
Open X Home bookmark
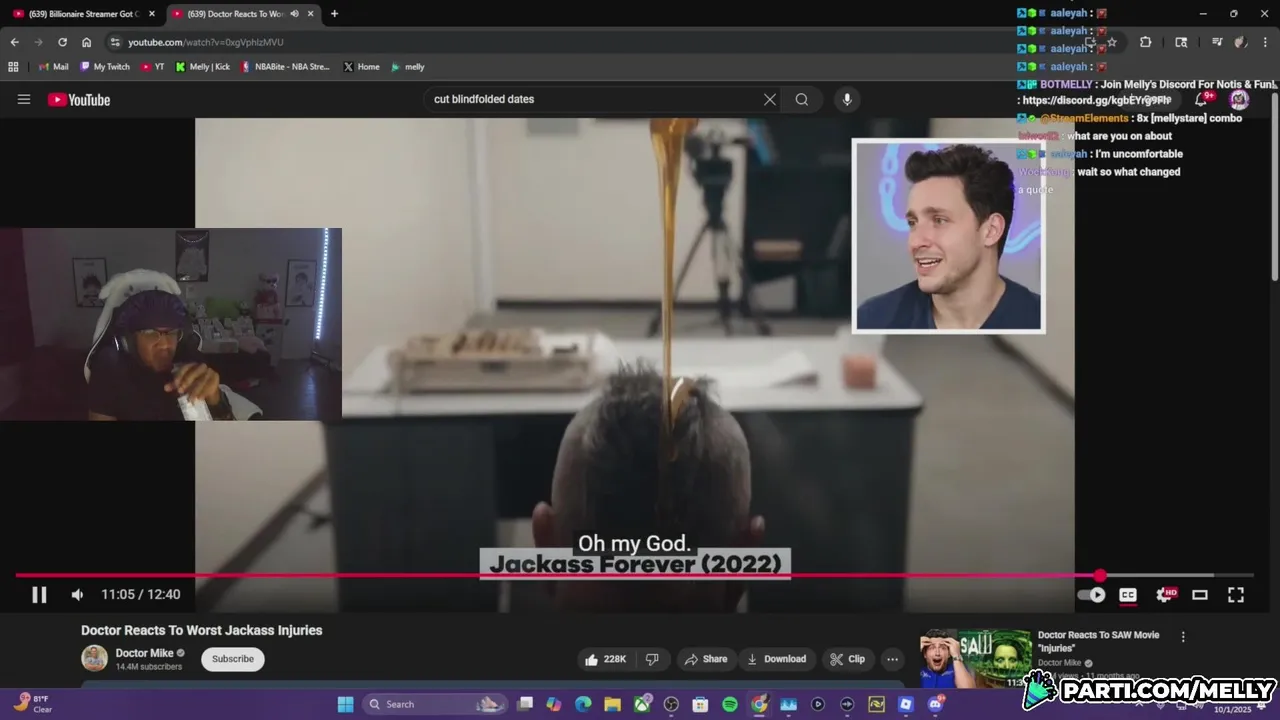[361, 67]
